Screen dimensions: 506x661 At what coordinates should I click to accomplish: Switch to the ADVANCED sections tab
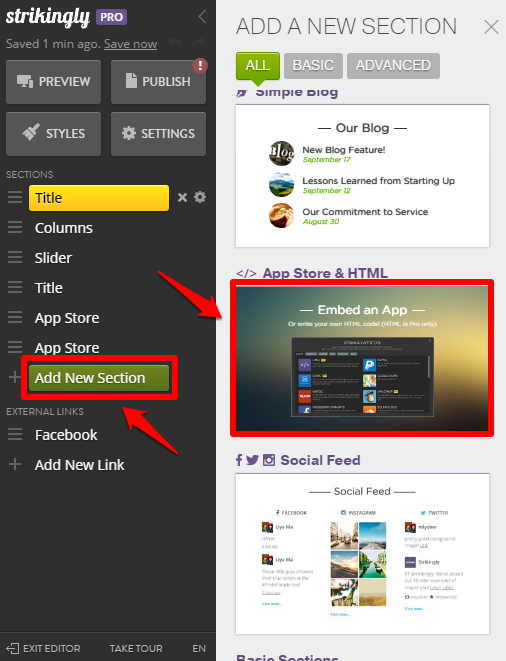pos(393,66)
